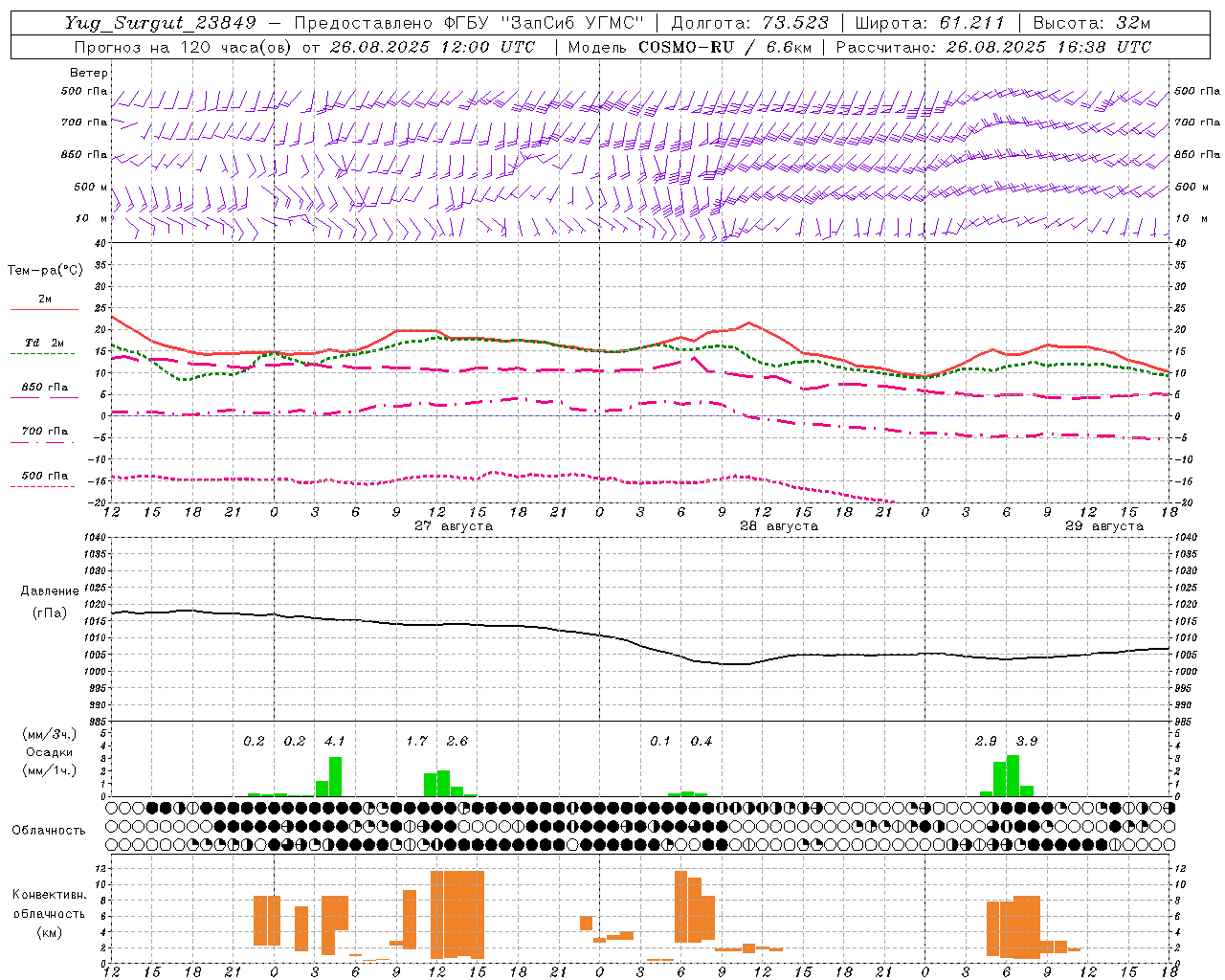Click the 700 гПа temperature legend entry

45,435
